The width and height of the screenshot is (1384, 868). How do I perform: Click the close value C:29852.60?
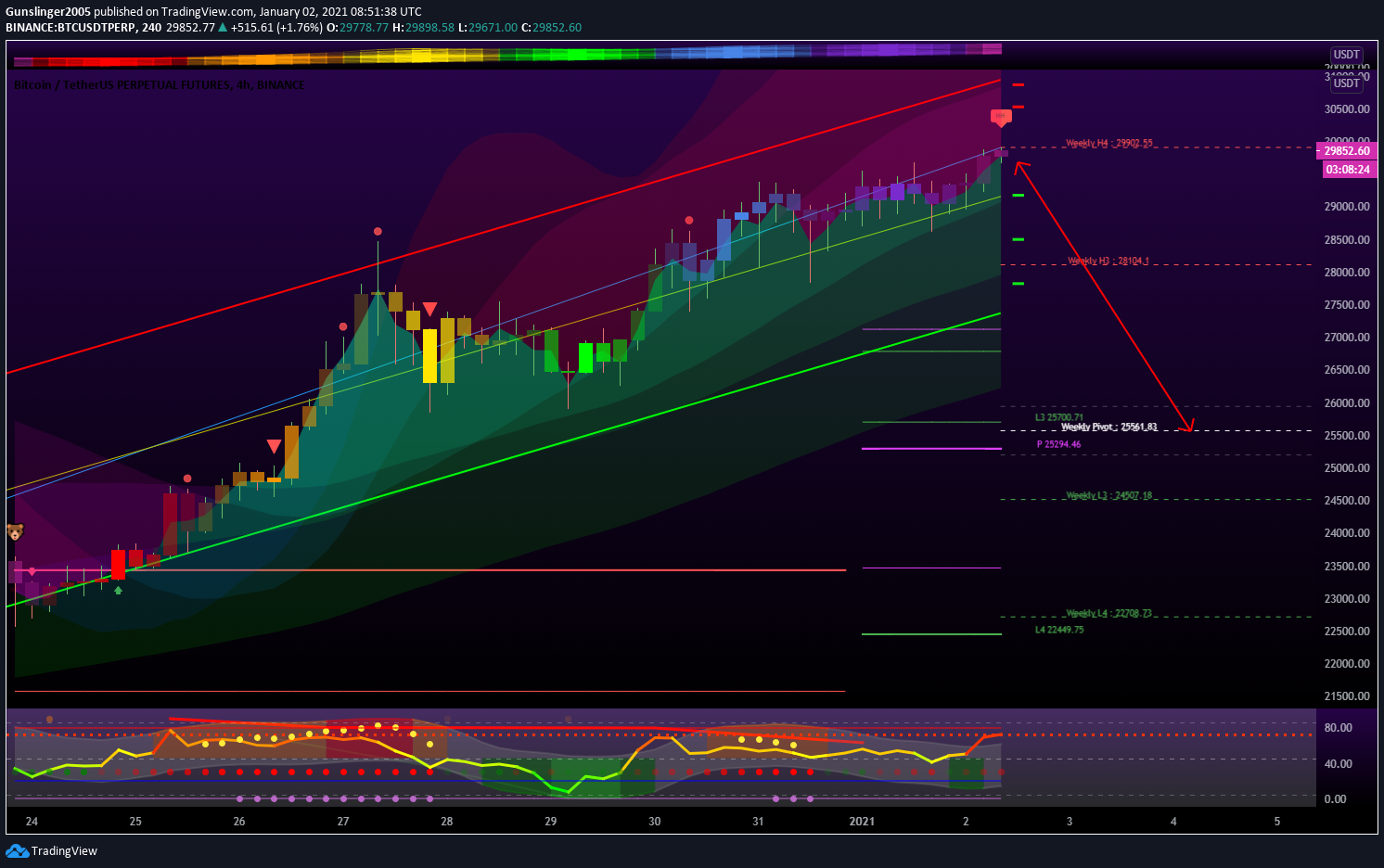click(552, 28)
